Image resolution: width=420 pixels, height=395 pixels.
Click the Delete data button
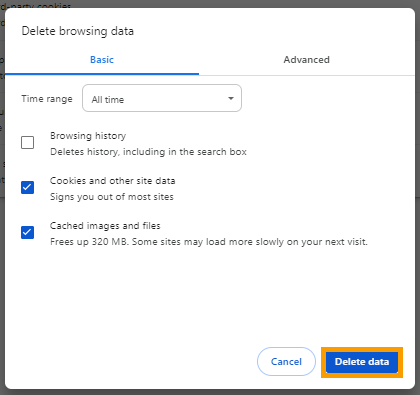[362, 362]
